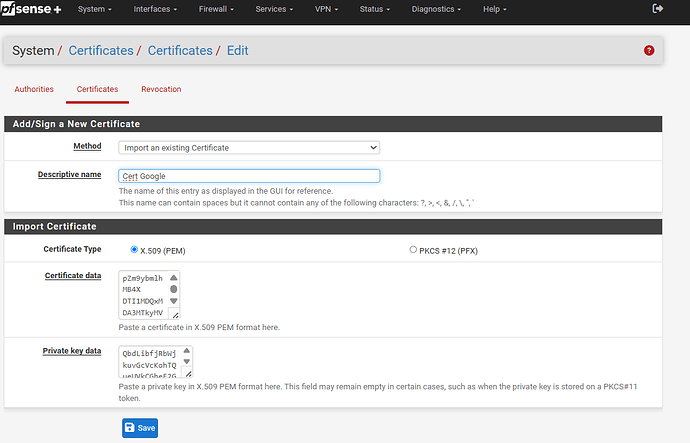This screenshot has width=690, height=443.
Task: Click the Method field label
Action: 87,146
